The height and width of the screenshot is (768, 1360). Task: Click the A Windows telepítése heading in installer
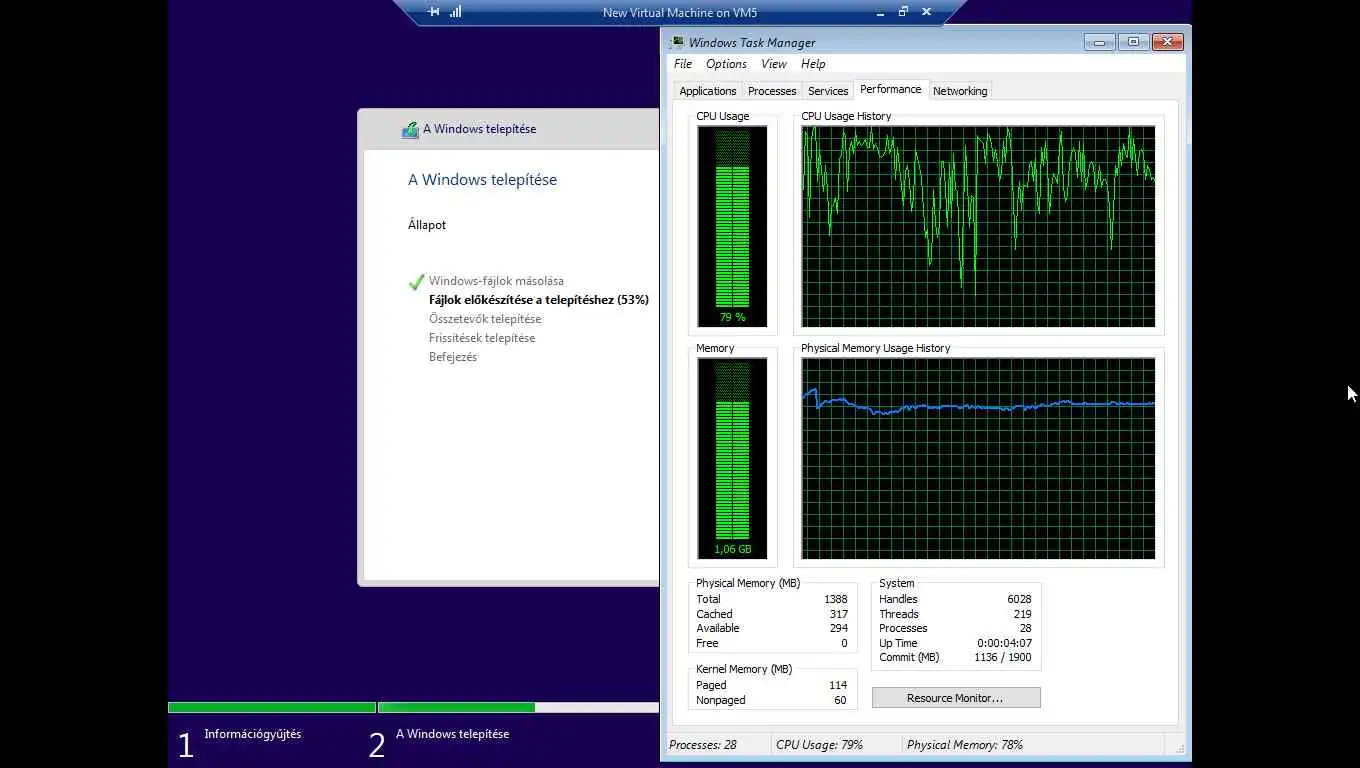tap(482, 180)
